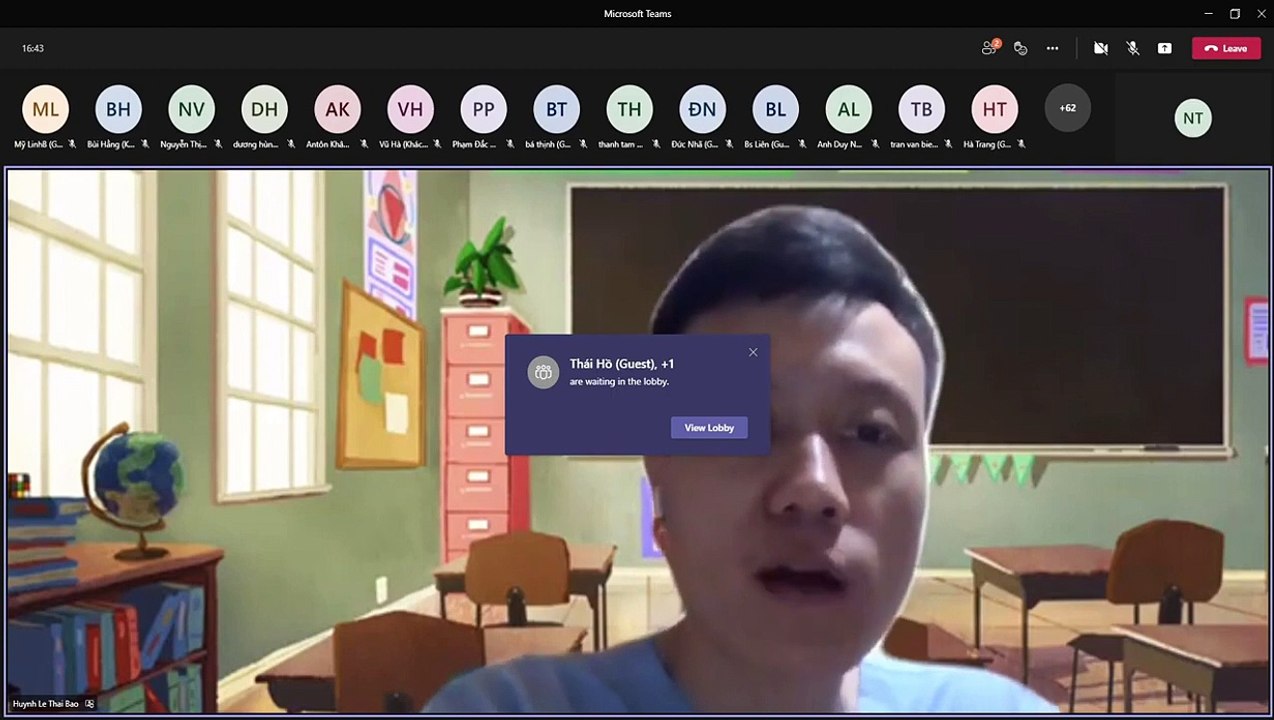Screen dimensions: 1274x720
Task: Select participant avatar AL
Action: [x=848, y=110]
